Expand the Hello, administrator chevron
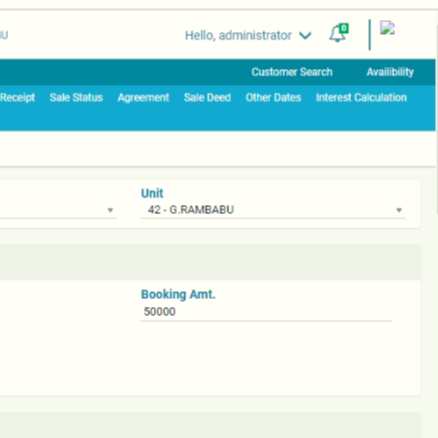 [x=305, y=35]
